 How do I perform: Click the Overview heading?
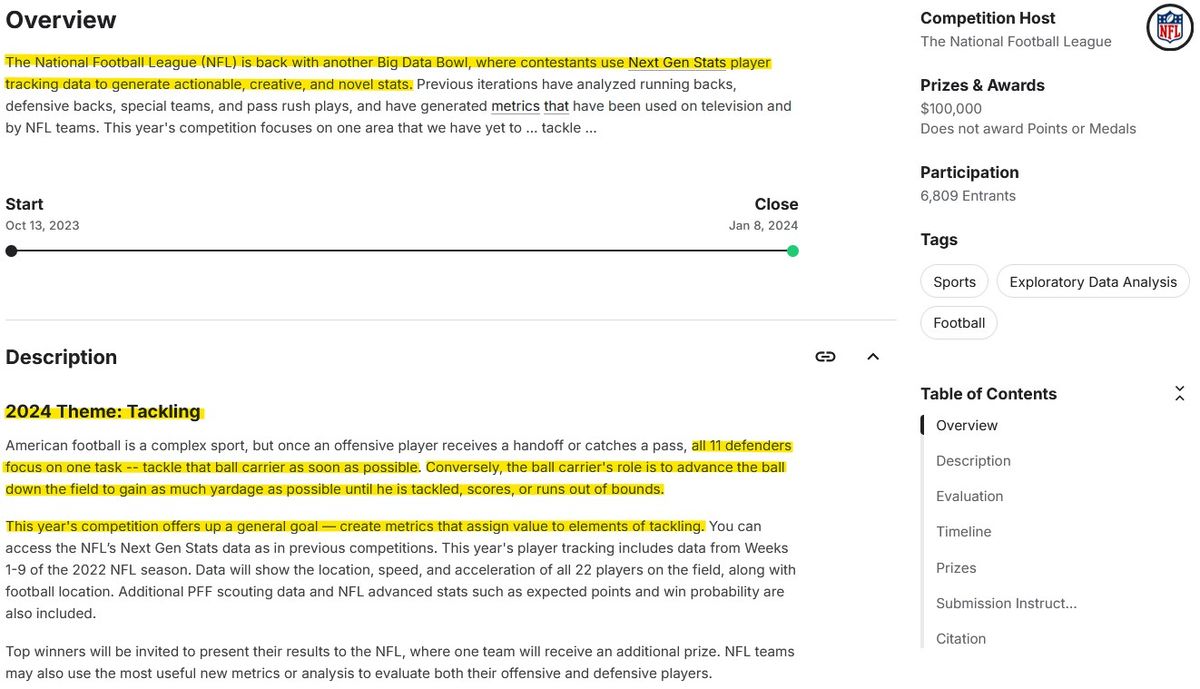pyautogui.click(x=61, y=20)
